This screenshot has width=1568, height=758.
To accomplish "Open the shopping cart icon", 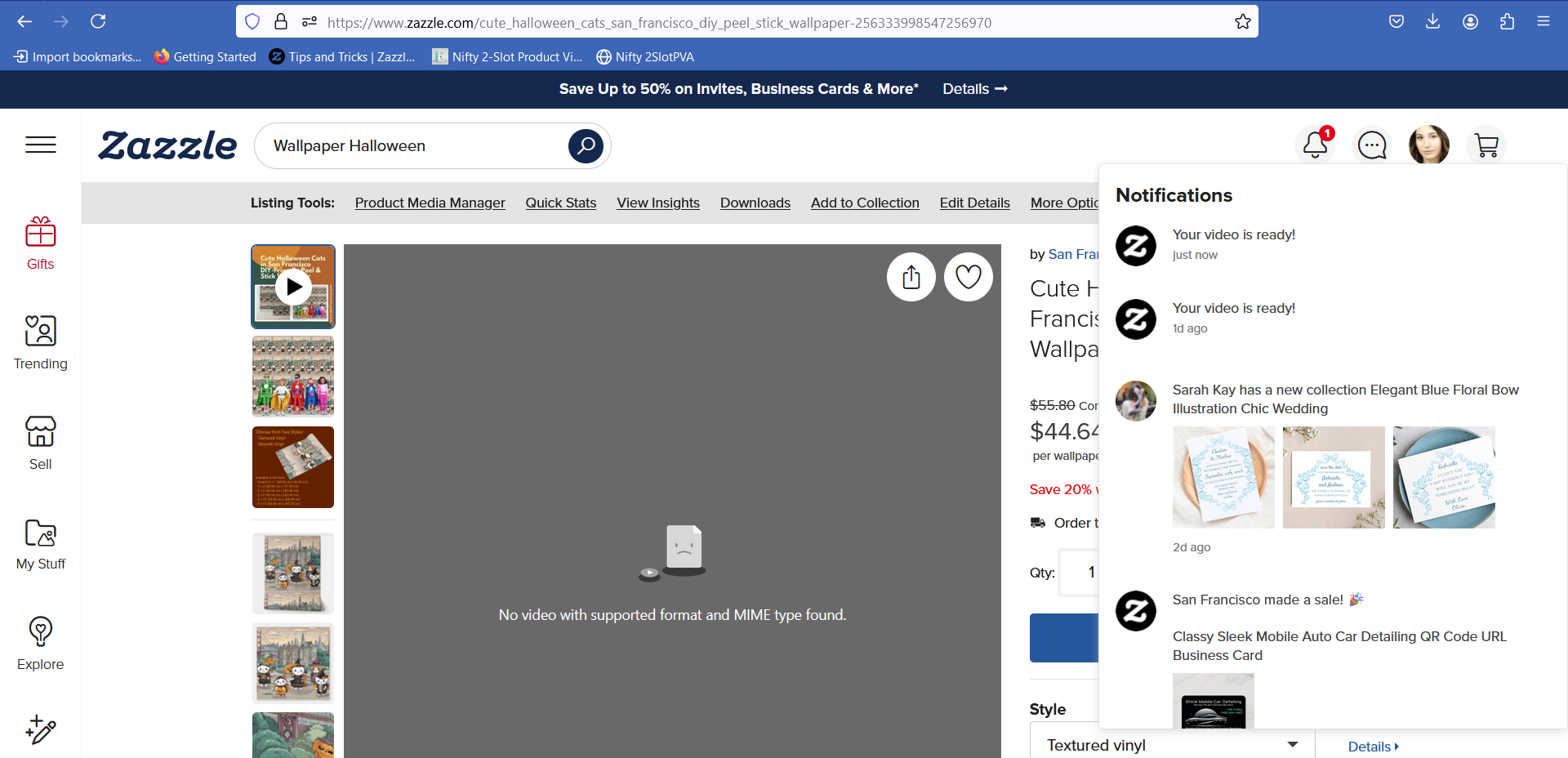I will (x=1486, y=145).
